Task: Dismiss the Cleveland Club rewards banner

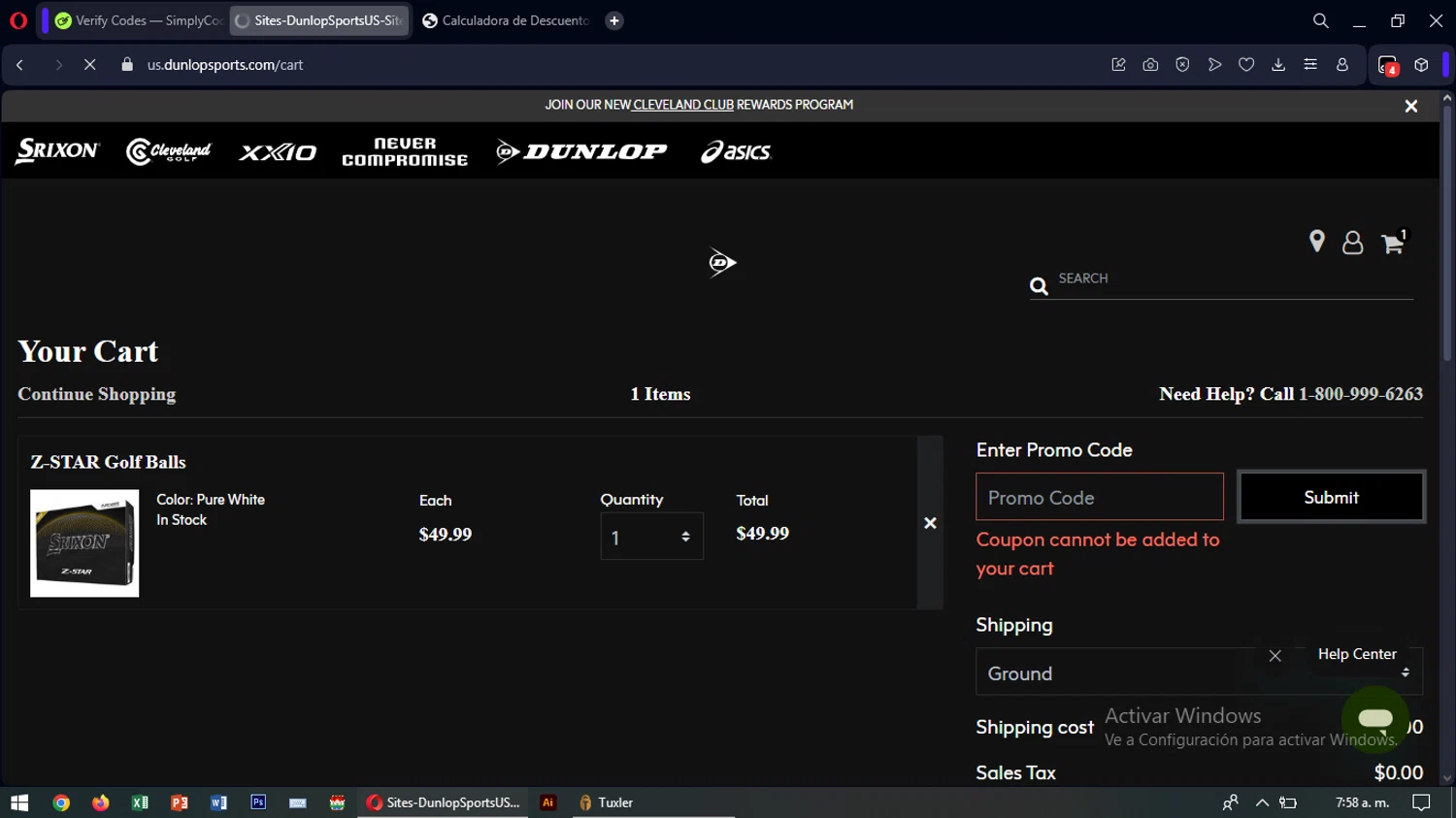Action: click(1411, 106)
